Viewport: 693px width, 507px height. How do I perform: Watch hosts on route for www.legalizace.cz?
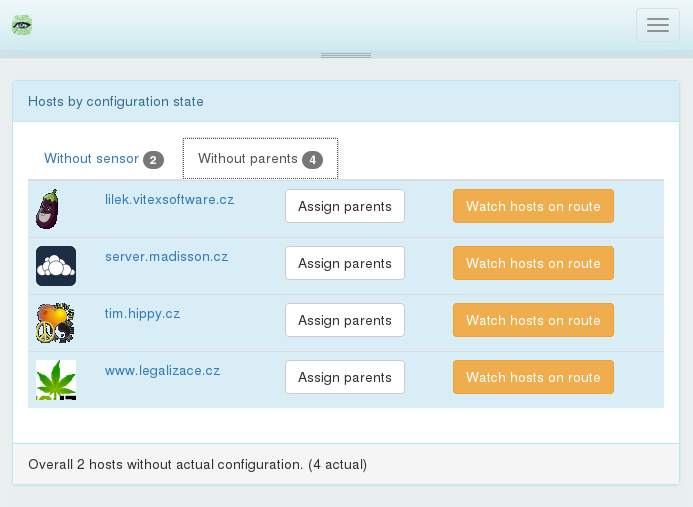pyautogui.click(x=533, y=377)
